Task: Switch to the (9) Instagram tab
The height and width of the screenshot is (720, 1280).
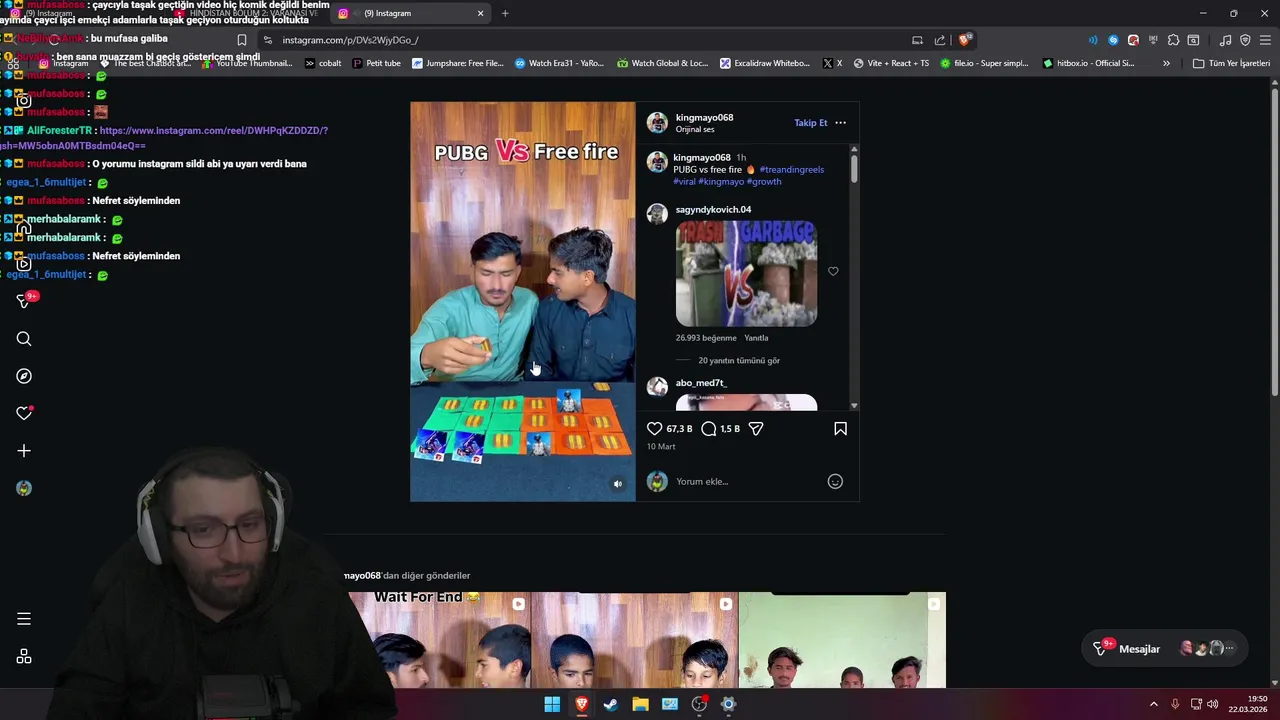Action: coord(411,13)
